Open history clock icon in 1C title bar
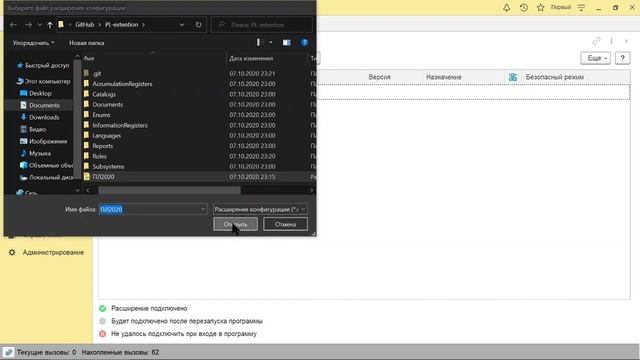The height and width of the screenshot is (360, 640). 524,7
